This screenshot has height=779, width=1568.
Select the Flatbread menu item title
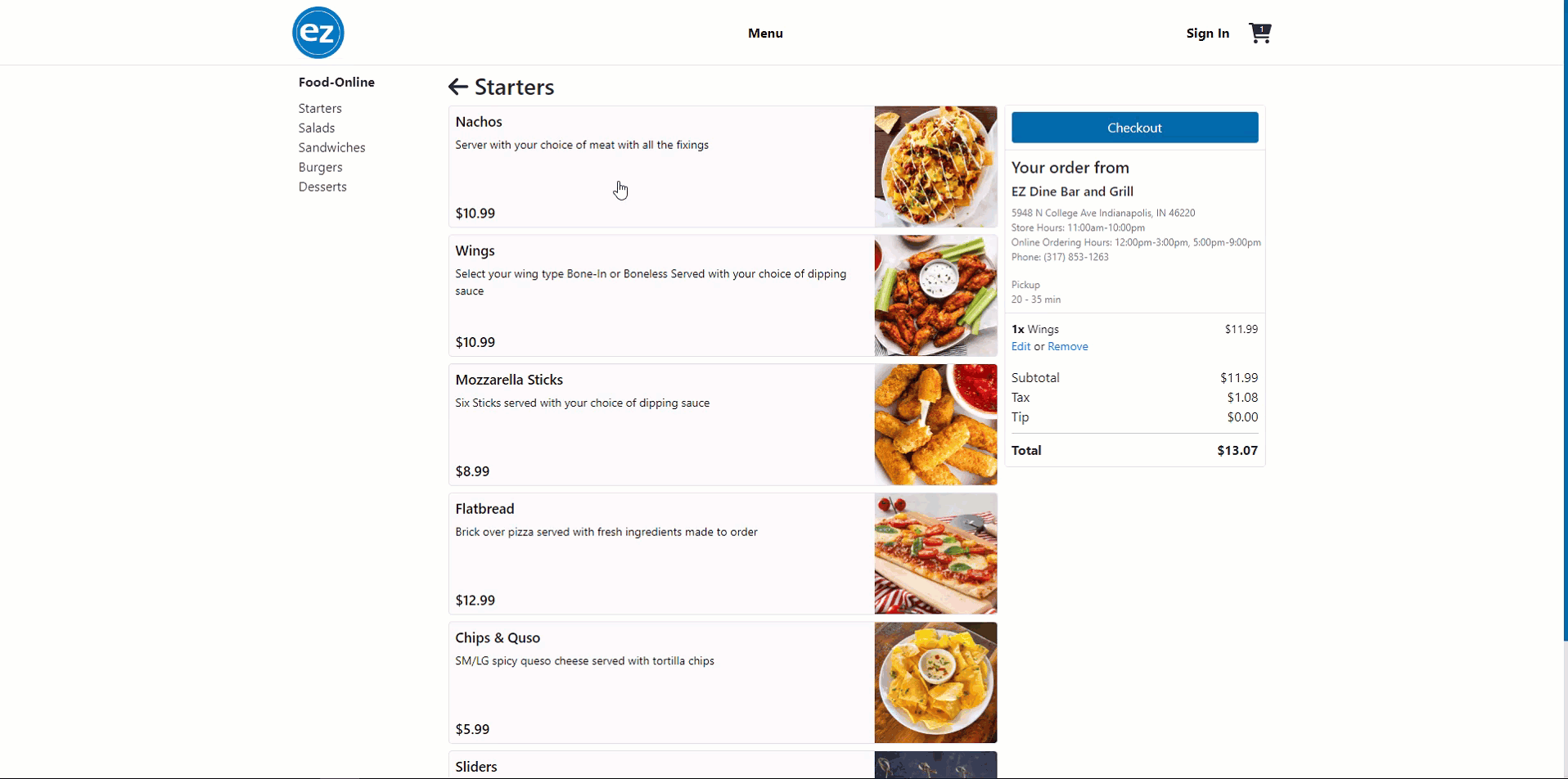click(484, 509)
